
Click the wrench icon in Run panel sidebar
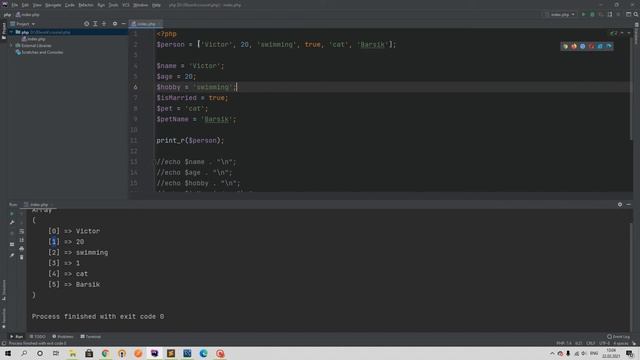[x=12, y=222]
